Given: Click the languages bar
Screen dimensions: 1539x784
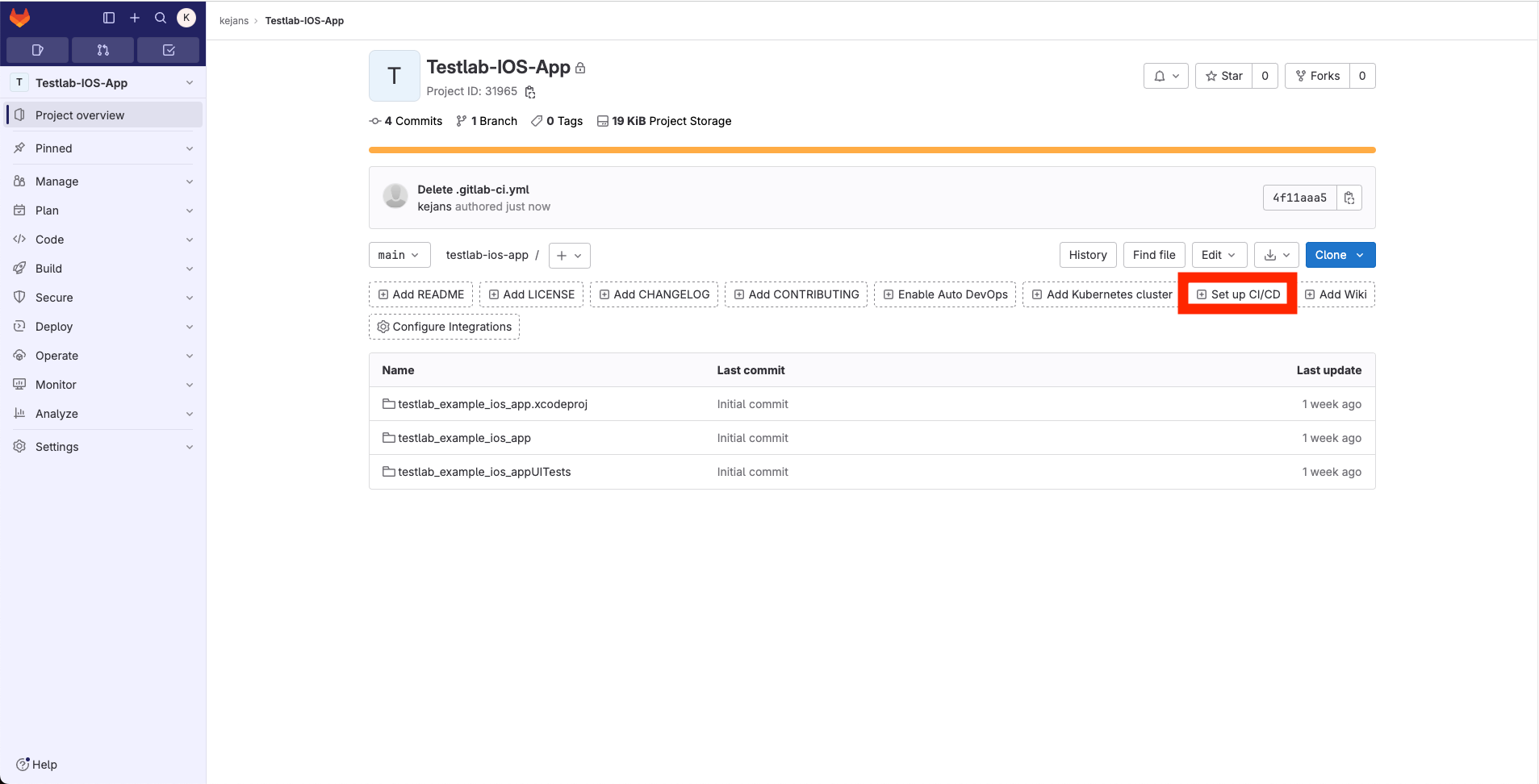Looking at the screenshot, I should coord(872,150).
